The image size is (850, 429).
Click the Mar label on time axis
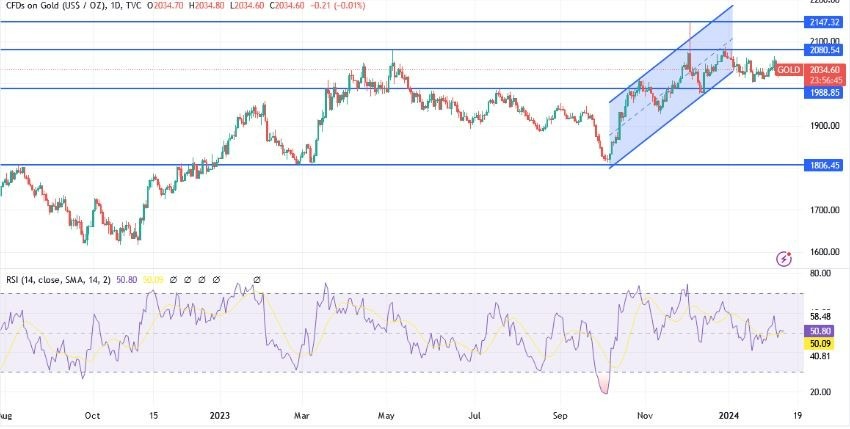coord(301,415)
